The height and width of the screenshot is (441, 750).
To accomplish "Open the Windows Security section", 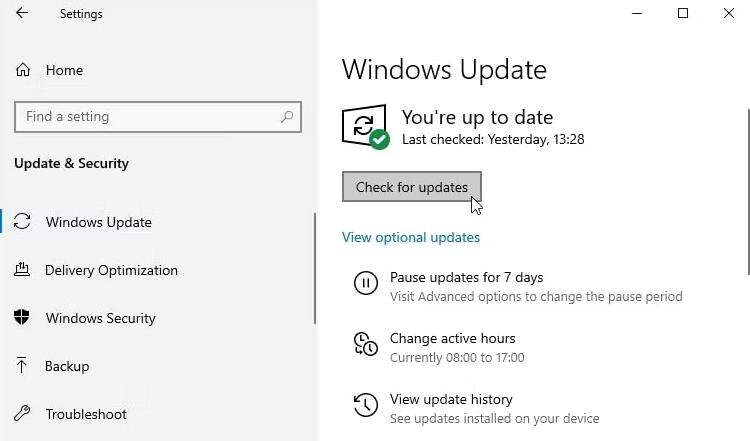I will [100, 318].
